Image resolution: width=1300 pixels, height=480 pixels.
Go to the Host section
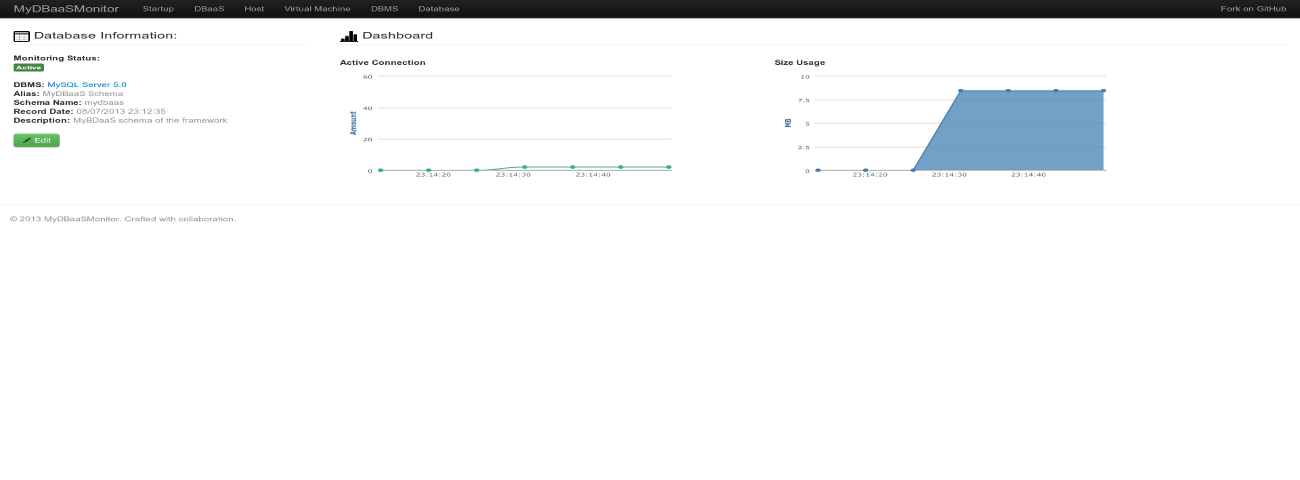[254, 8]
